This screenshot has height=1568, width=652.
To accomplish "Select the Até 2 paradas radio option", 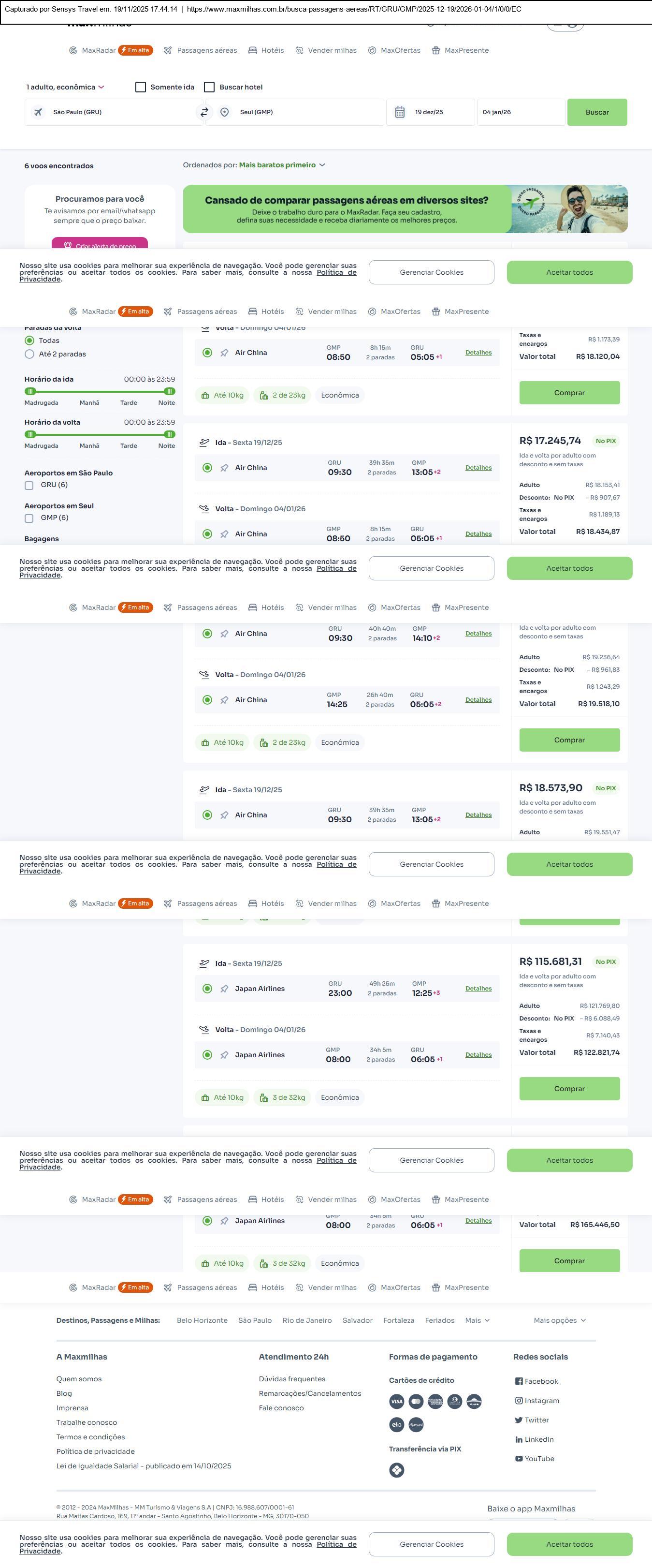I will (29, 354).
